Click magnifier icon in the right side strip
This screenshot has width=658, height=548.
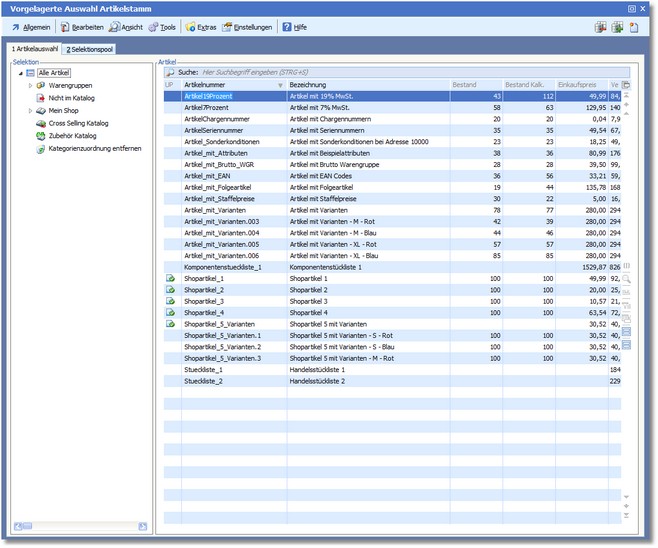click(x=627, y=279)
